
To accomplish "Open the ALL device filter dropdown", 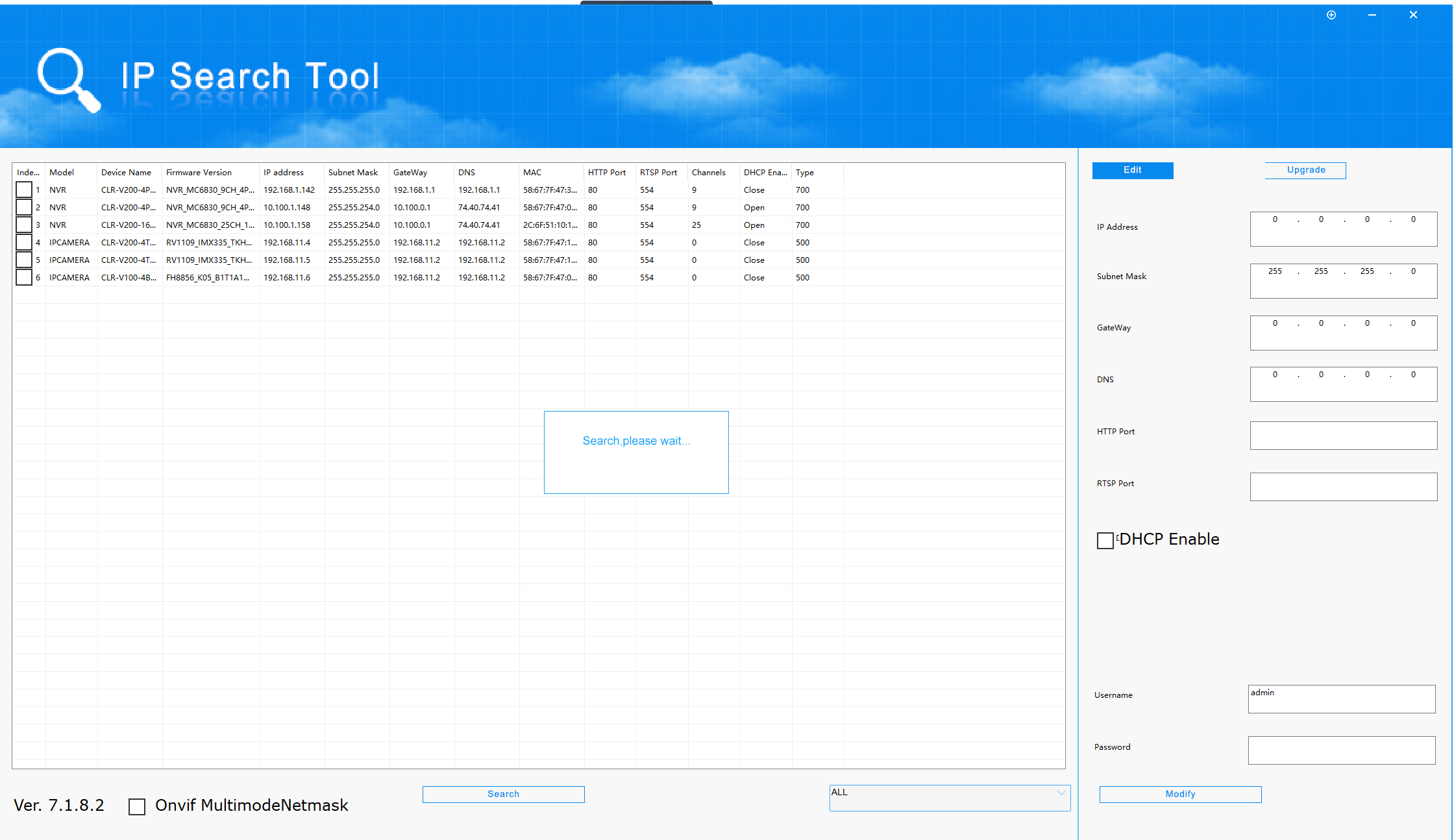I will point(948,797).
